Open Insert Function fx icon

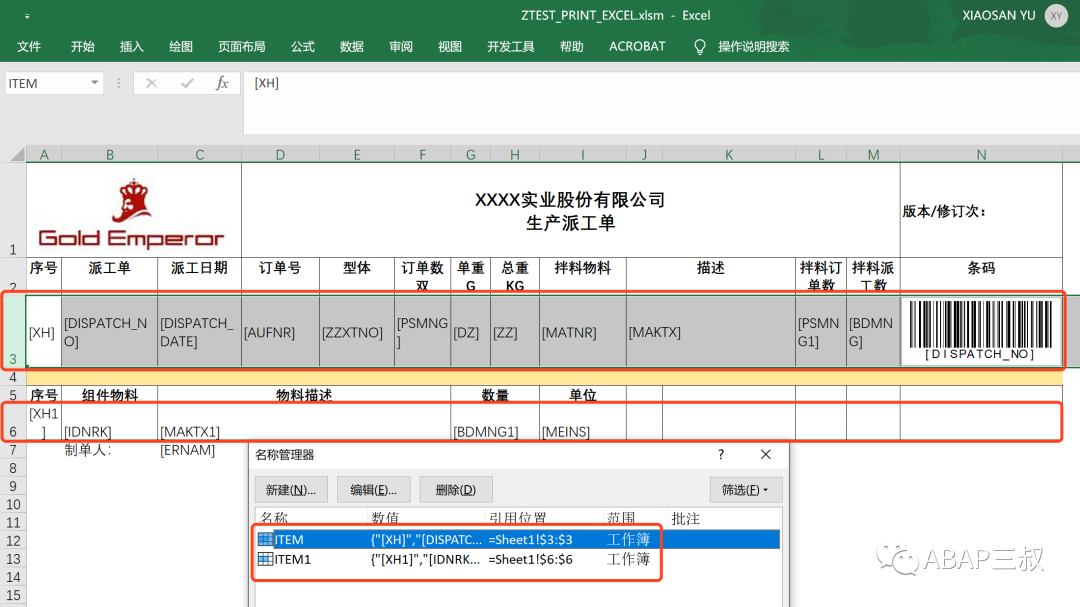point(222,83)
